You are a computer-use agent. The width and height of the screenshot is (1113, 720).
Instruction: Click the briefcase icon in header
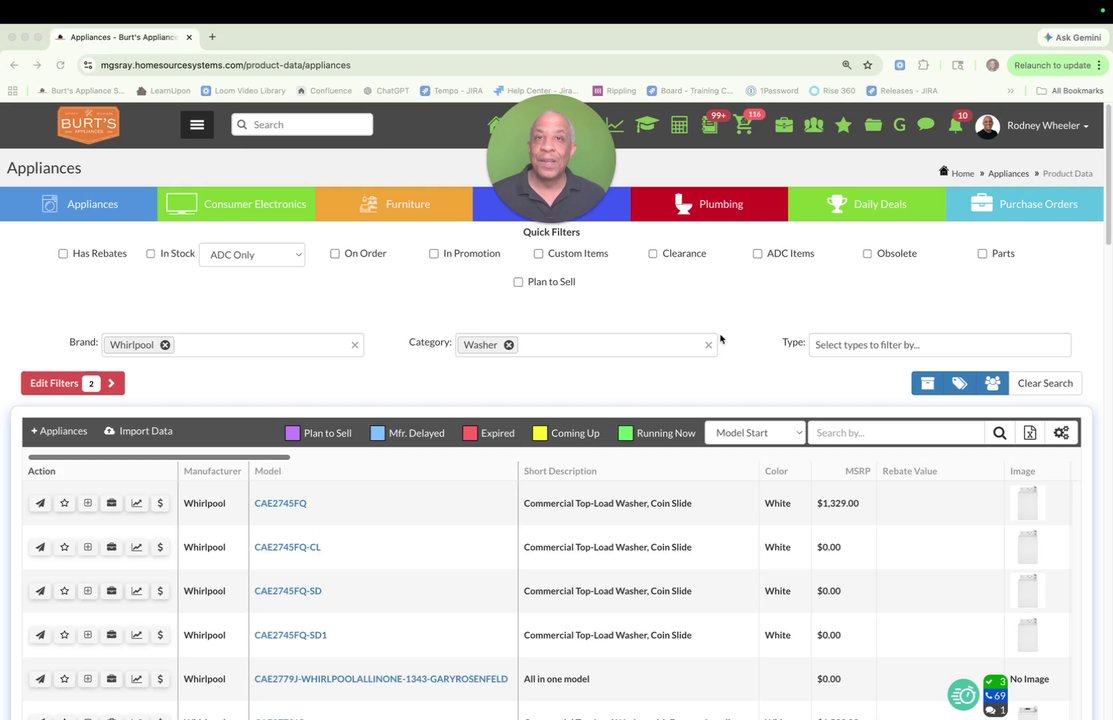784,125
